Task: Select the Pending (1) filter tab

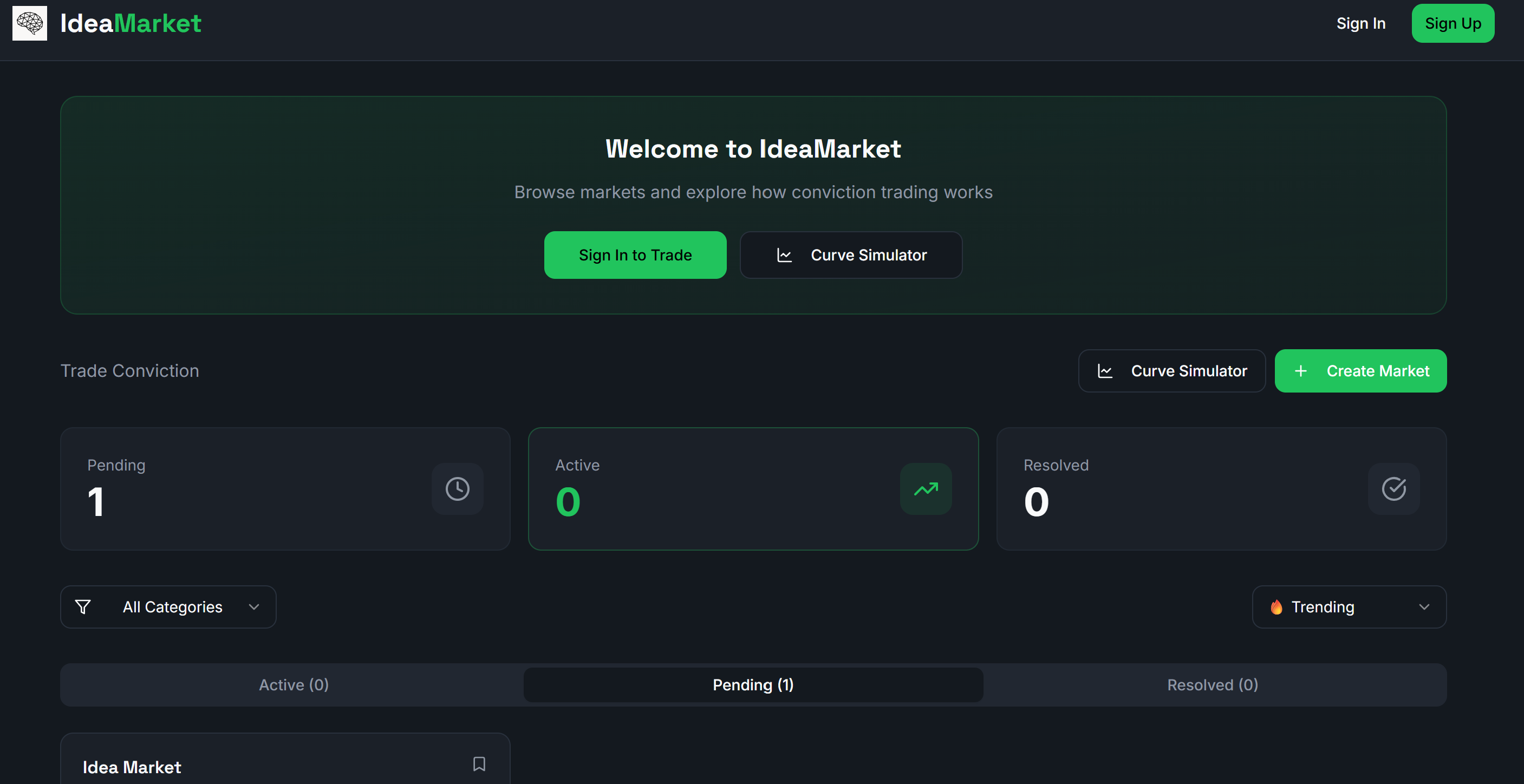Action: click(753, 685)
